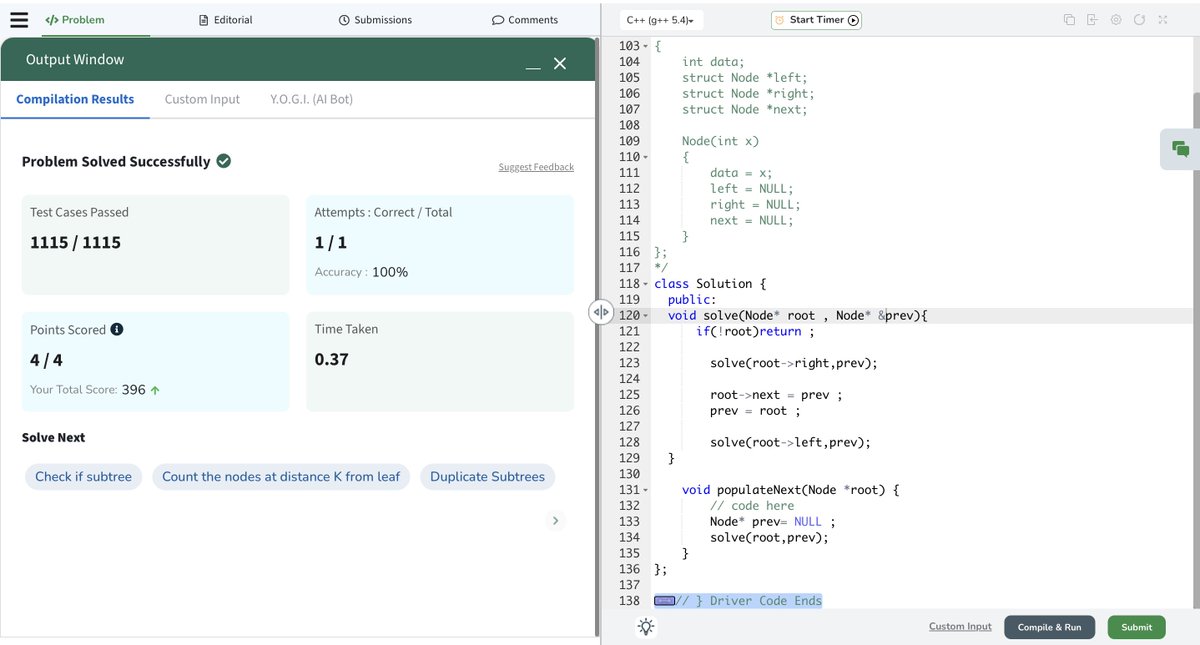Click line number 125 in gutter
1200x645 pixels.
point(629,395)
